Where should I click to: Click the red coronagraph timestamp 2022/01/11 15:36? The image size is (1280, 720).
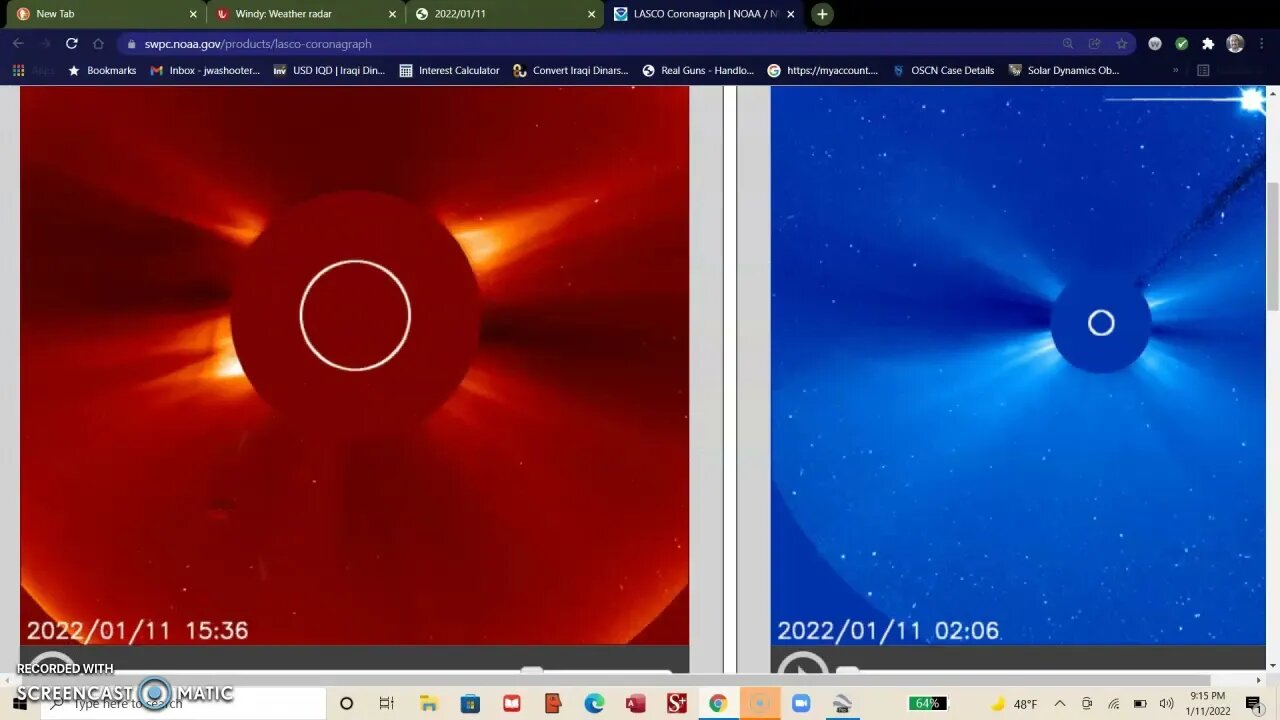click(137, 631)
